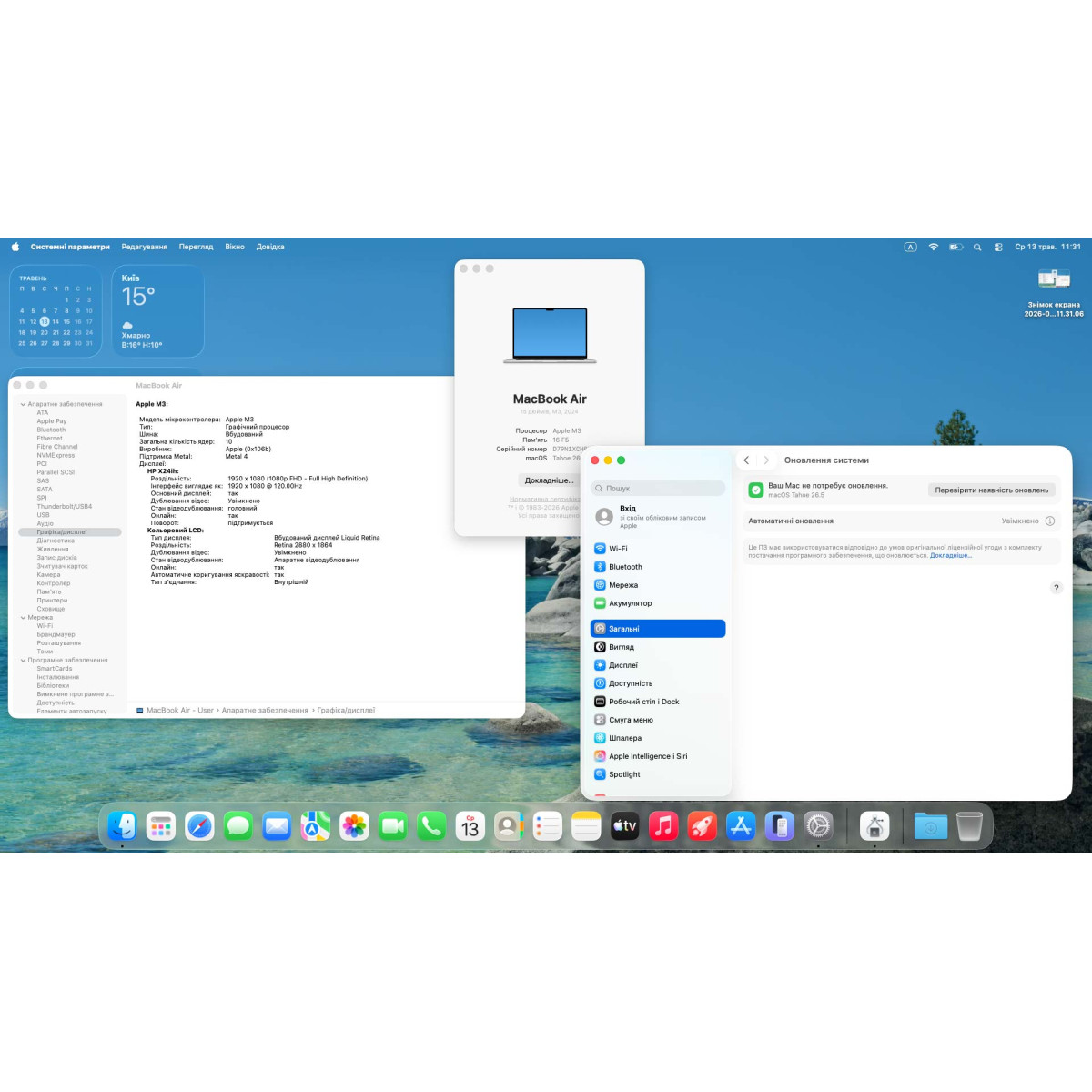The image size is (1092, 1092).
Task: Select Spotlight in Settings sidebar
Action: click(x=658, y=774)
